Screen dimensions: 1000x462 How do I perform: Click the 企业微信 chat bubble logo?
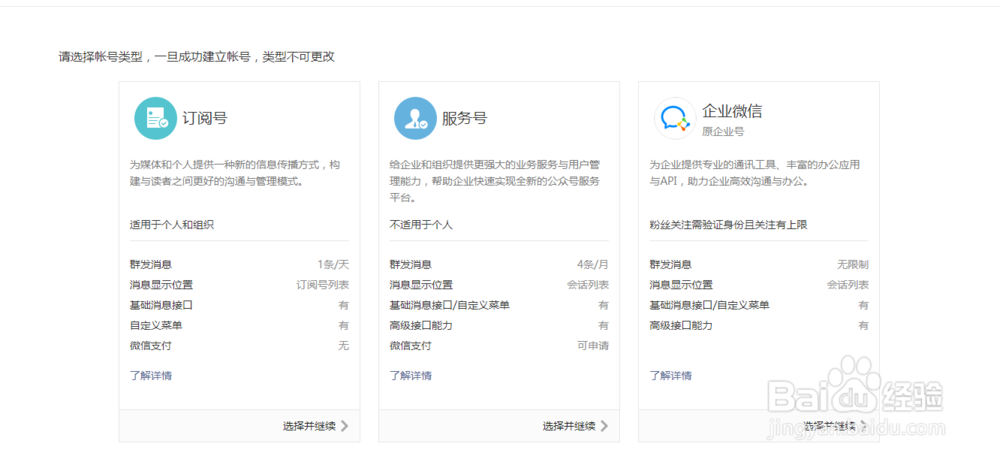pyautogui.click(x=675, y=118)
